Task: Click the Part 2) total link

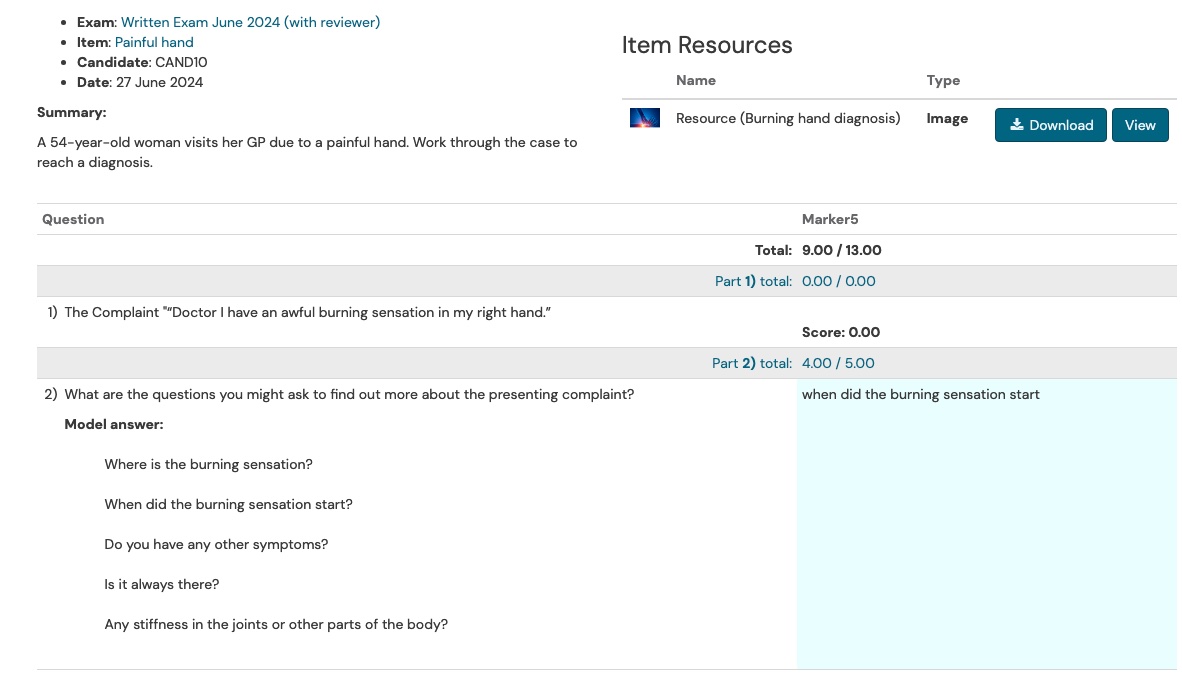Action: [x=751, y=363]
